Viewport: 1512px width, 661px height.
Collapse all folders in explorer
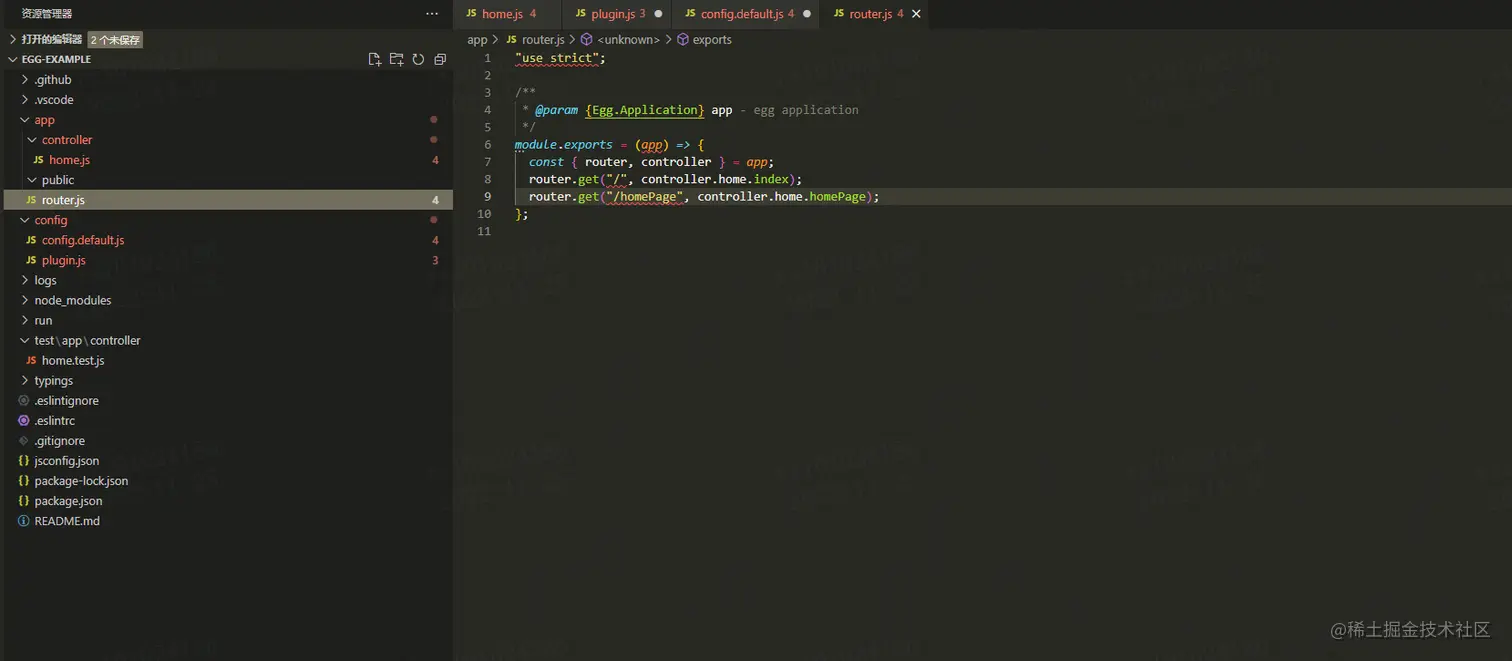tap(440, 59)
